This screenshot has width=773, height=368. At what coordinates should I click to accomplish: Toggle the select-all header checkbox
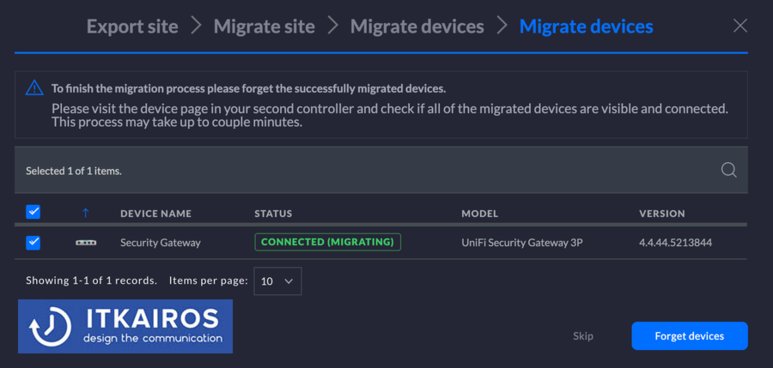click(x=33, y=212)
